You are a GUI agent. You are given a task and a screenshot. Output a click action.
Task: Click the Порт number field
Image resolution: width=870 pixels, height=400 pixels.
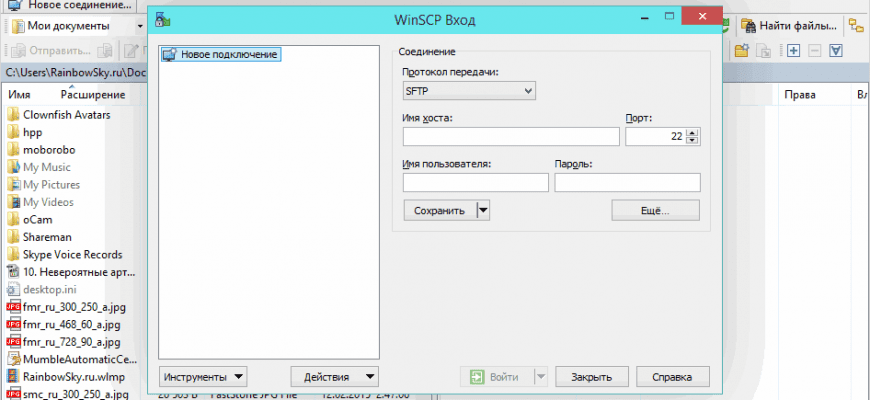pyautogui.click(x=655, y=136)
